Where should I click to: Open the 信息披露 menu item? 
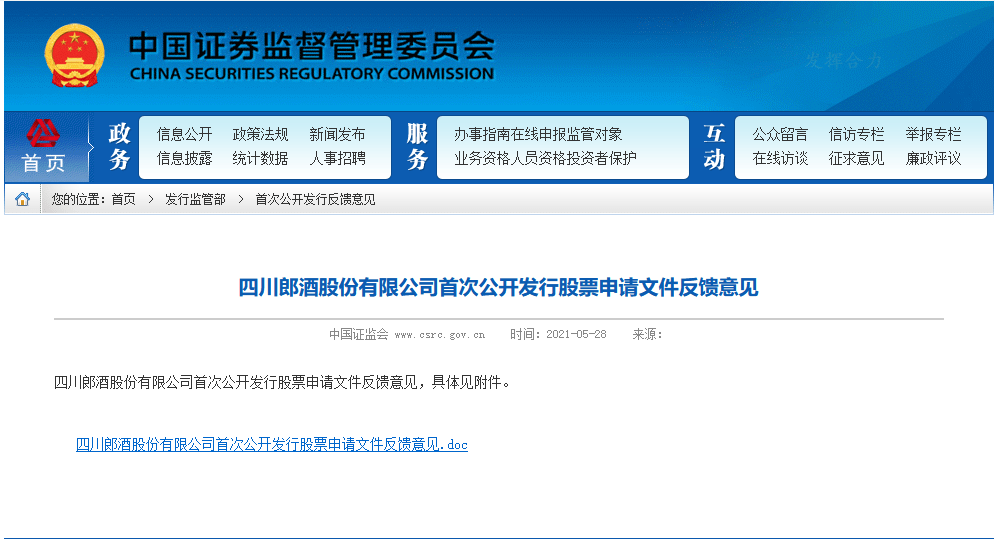click(185, 158)
